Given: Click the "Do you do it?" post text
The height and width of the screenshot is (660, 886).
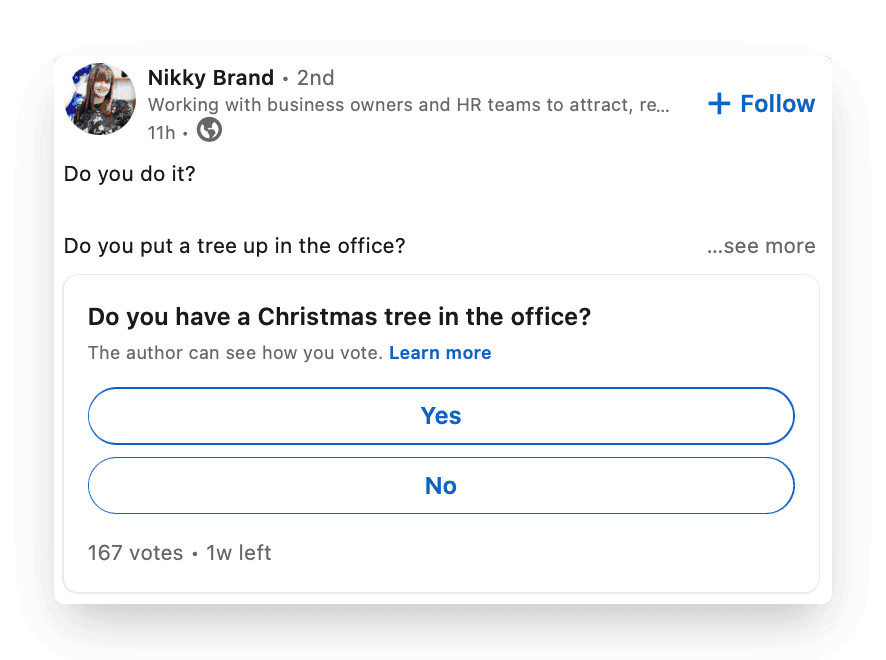Looking at the screenshot, I should coord(129,174).
